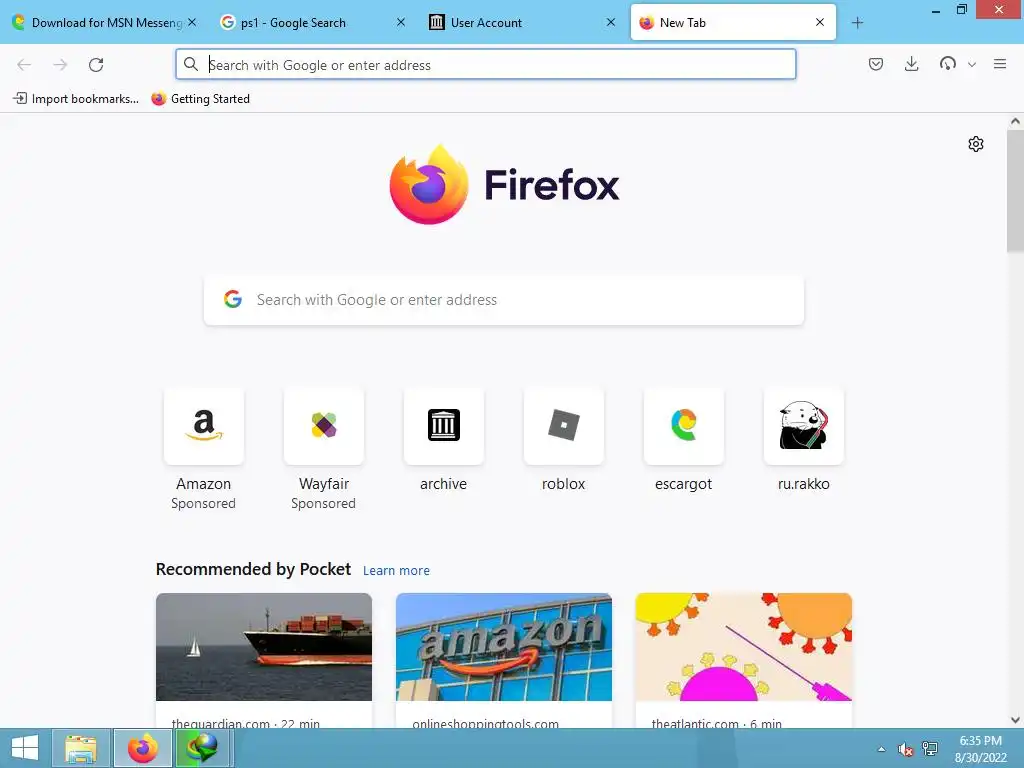The image size is (1024, 768).
Task: Click the Google G icon in search box
Action: pyautogui.click(x=232, y=299)
